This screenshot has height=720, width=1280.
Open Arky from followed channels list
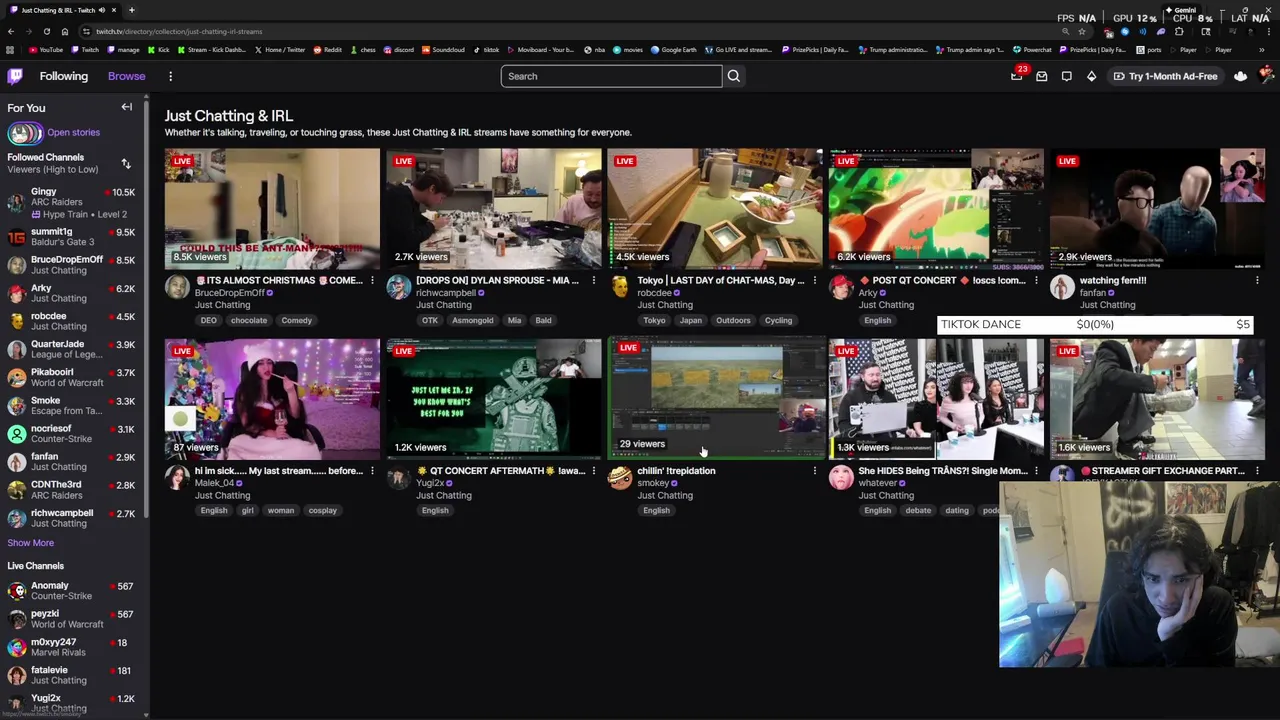[x=72, y=292]
